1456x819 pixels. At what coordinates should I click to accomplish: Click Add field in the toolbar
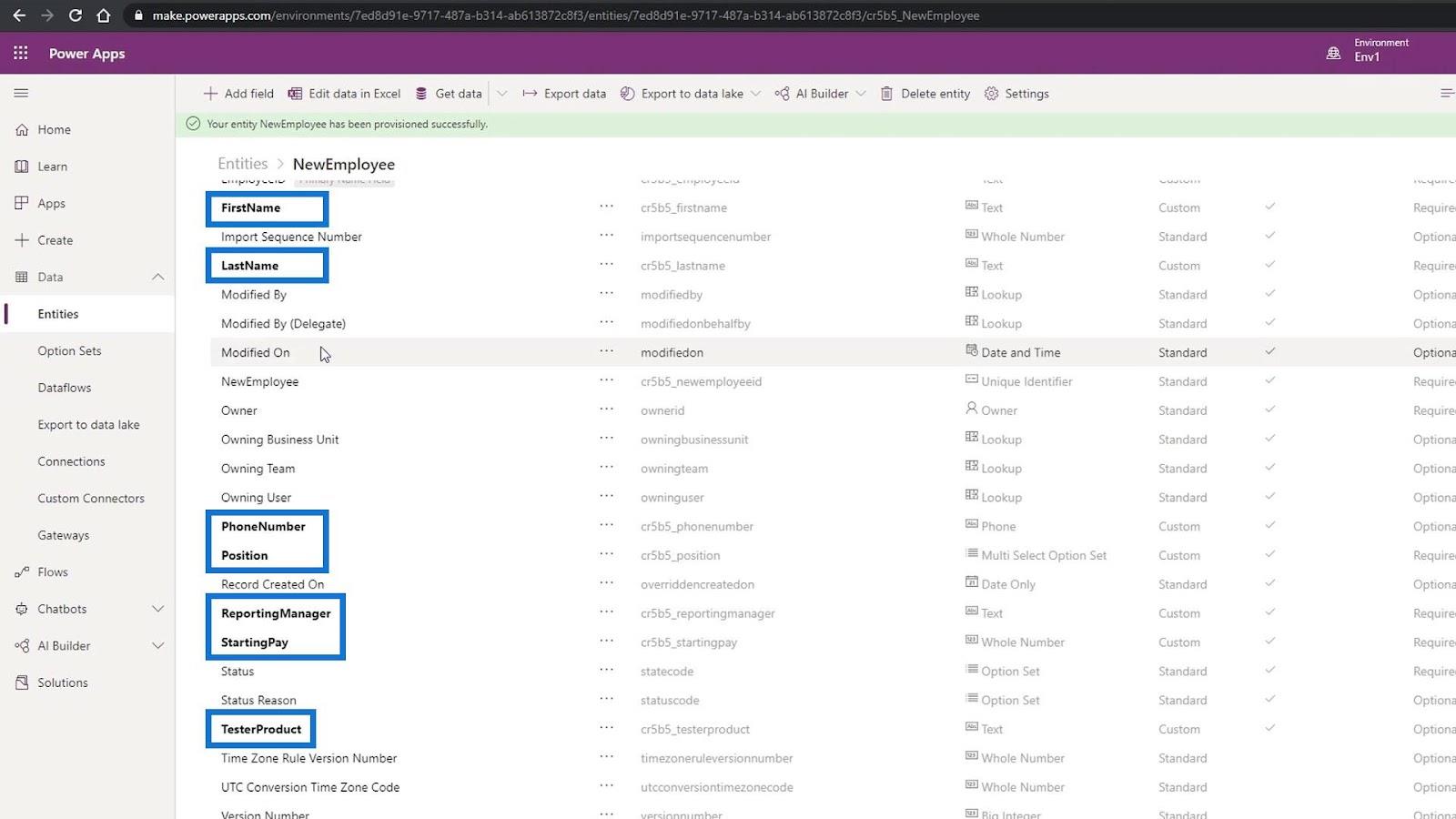(x=238, y=94)
